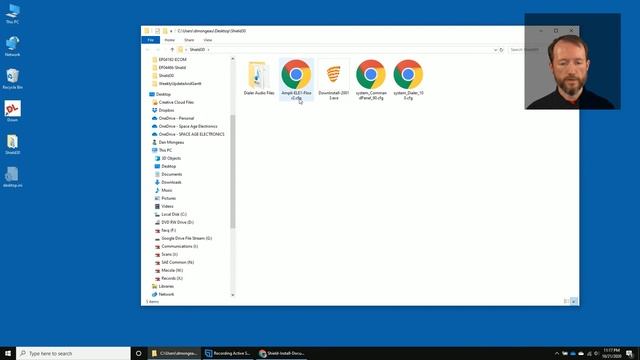Select OneDrive - SPACE AGE ELECTRONICS uppercase entry
This screenshot has height=360, width=640.
[191, 134]
